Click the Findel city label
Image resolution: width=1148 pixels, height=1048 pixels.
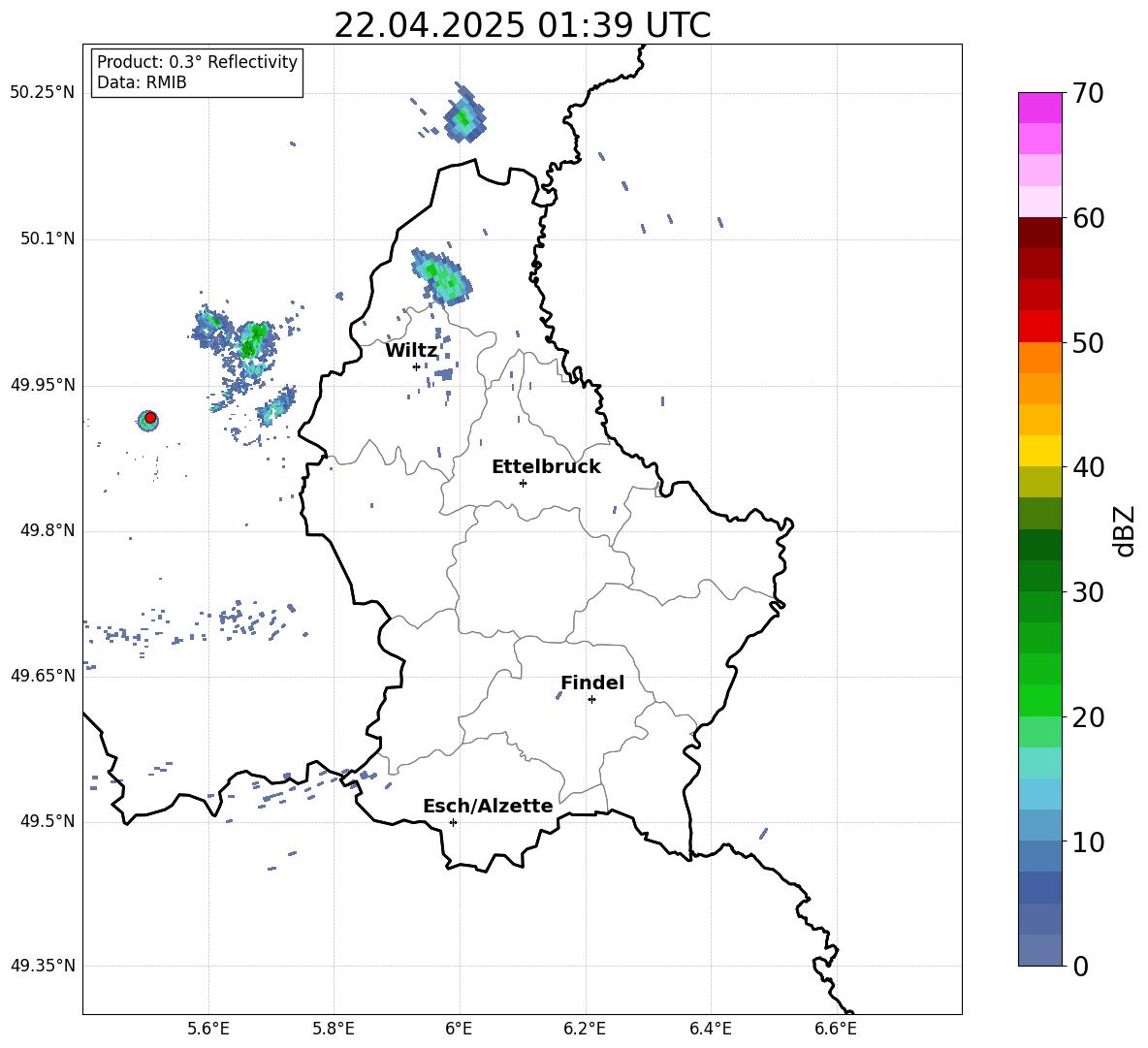592,683
